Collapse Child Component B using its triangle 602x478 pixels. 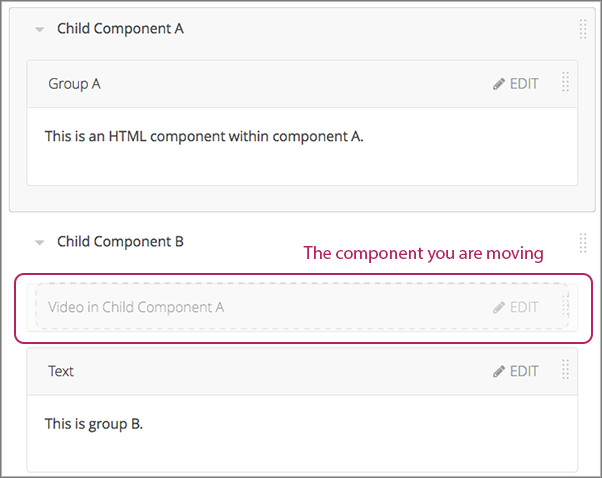(39, 242)
